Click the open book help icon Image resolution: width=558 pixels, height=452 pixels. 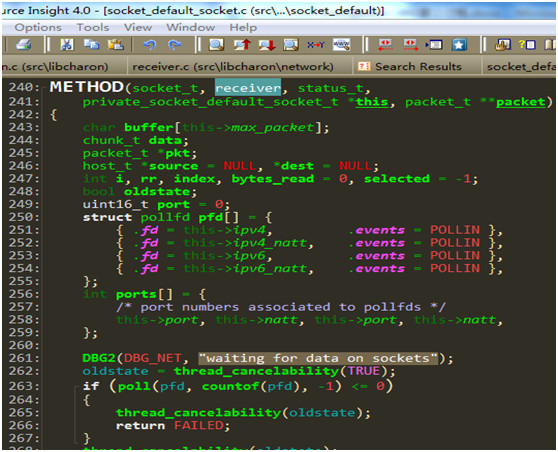click(x=550, y=45)
